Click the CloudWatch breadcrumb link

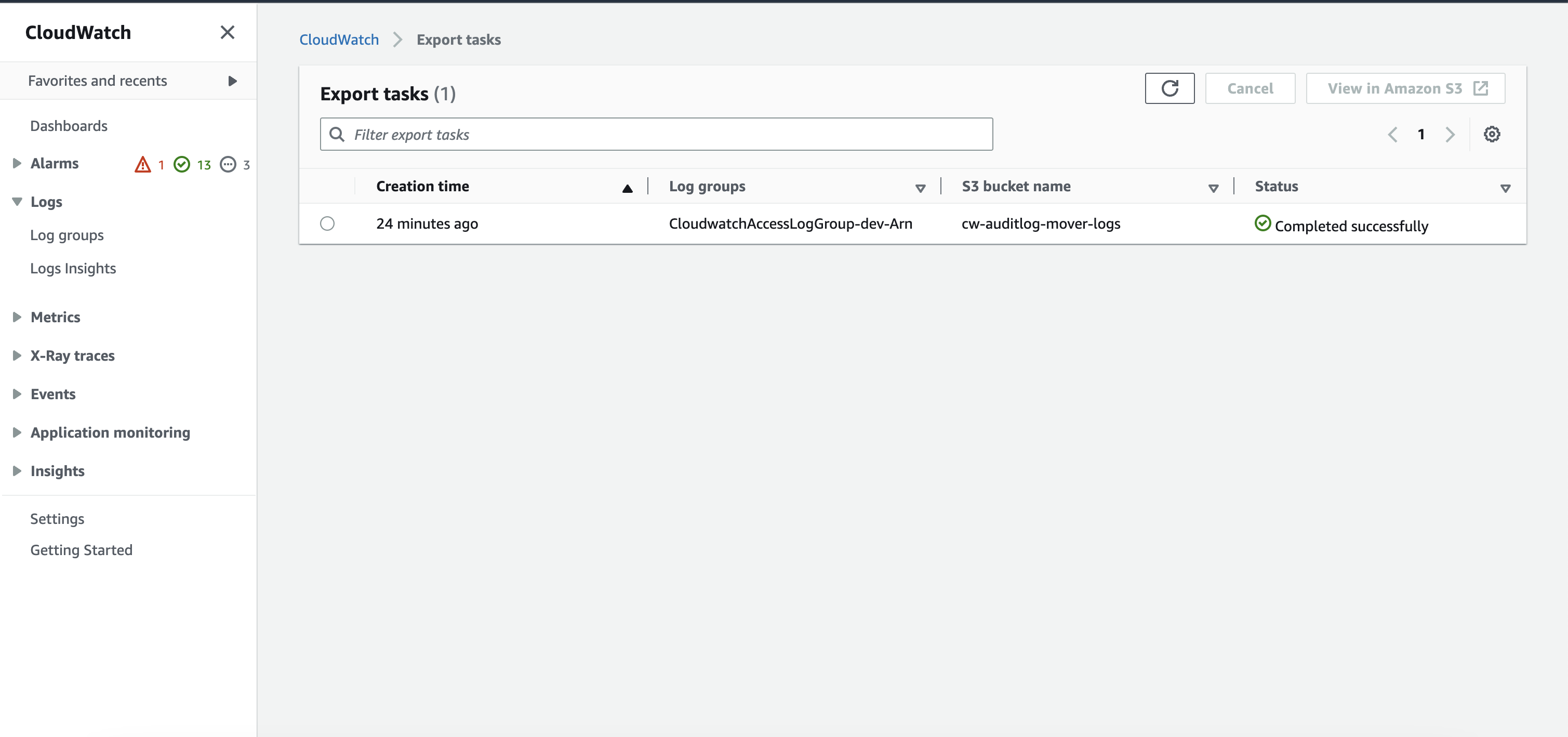pyautogui.click(x=339, y=40)
